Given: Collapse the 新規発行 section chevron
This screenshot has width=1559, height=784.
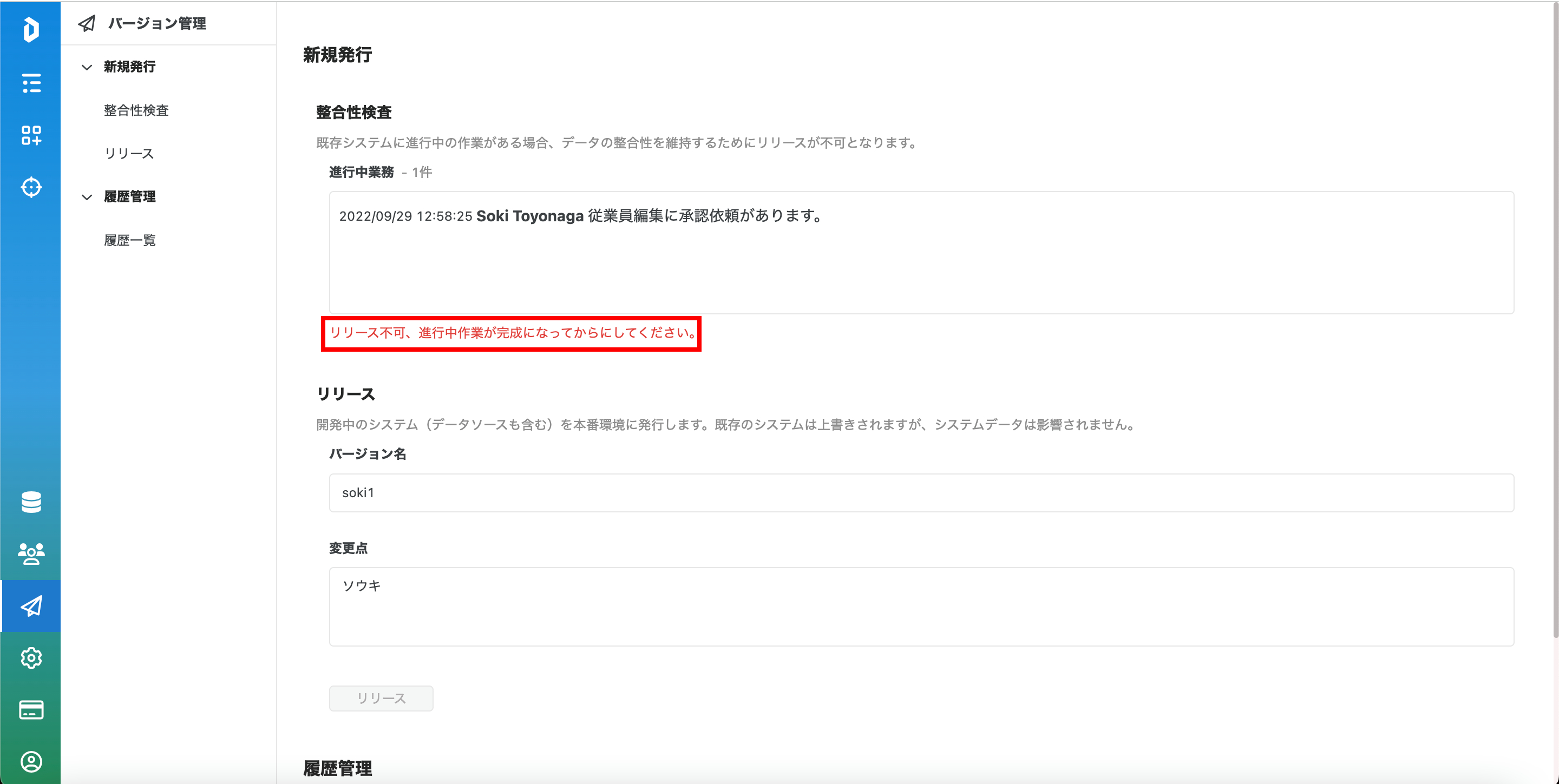Looking at the screenshot, I should click(x=87, y=67).
